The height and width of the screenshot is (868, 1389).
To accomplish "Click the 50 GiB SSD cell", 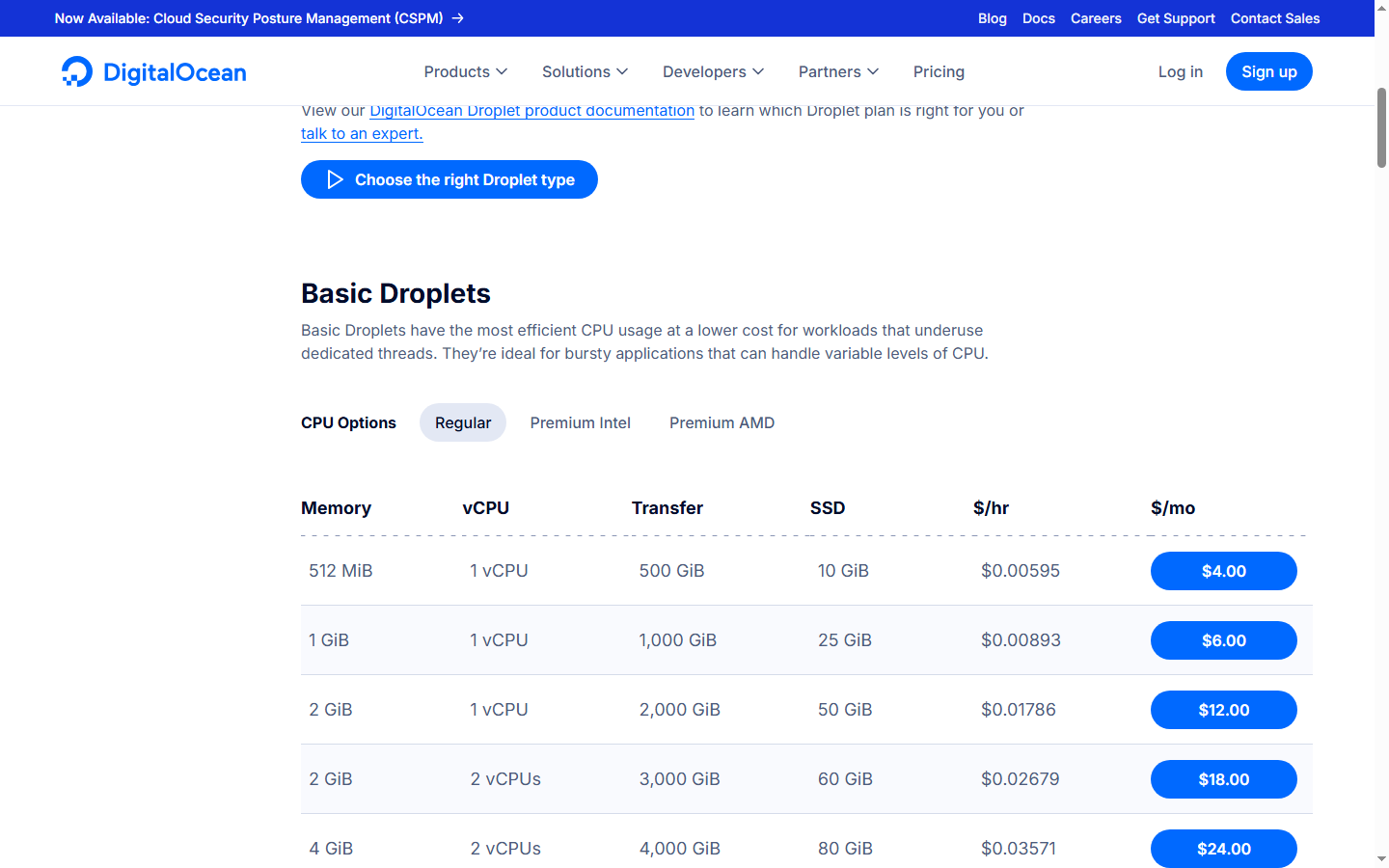I will [845, 710].
